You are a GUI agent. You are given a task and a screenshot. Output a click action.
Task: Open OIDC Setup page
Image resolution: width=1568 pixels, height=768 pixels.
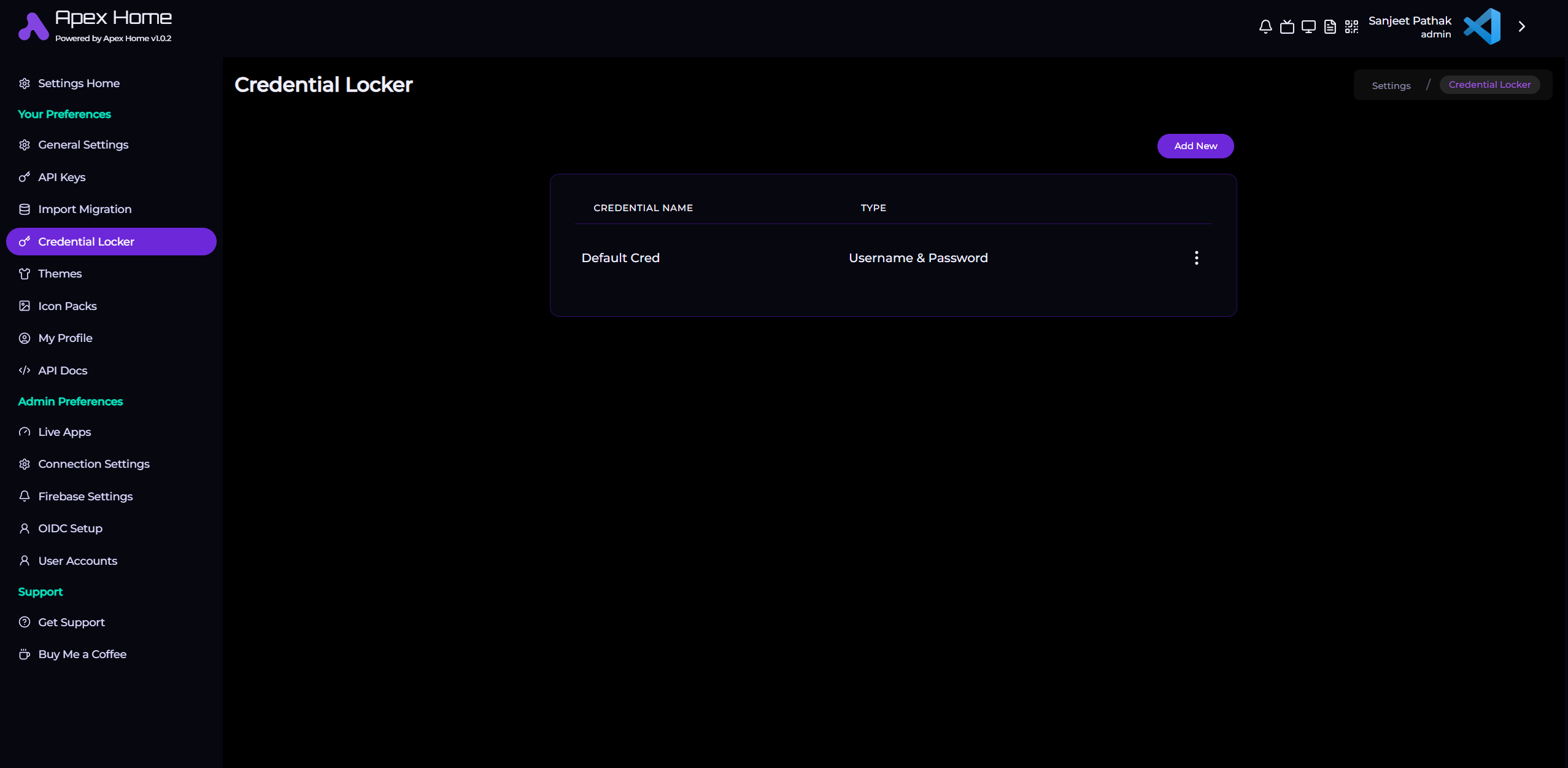(70, 529)
